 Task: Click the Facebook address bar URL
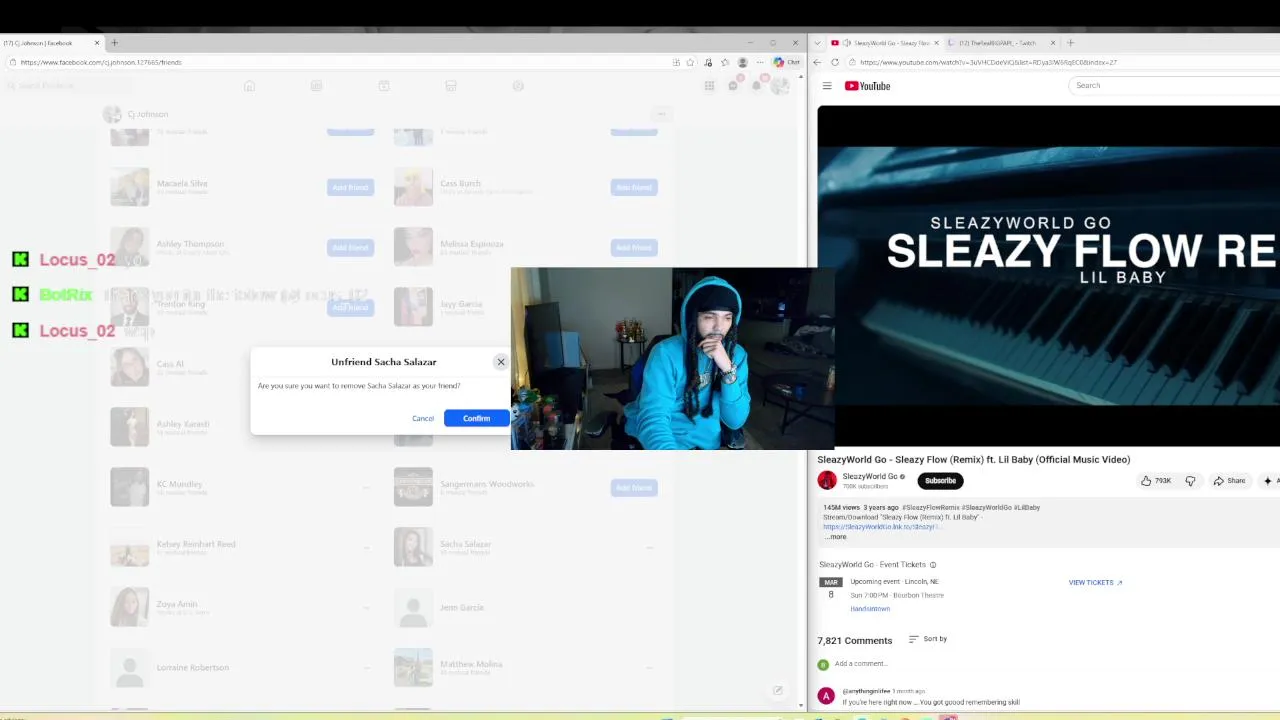click(101, 62)
